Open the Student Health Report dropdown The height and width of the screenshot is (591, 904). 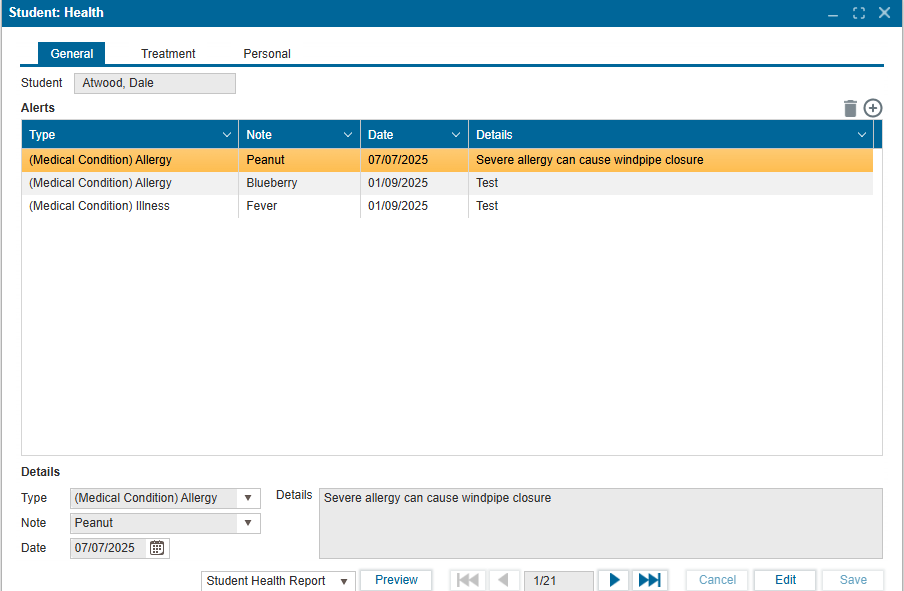344,581
